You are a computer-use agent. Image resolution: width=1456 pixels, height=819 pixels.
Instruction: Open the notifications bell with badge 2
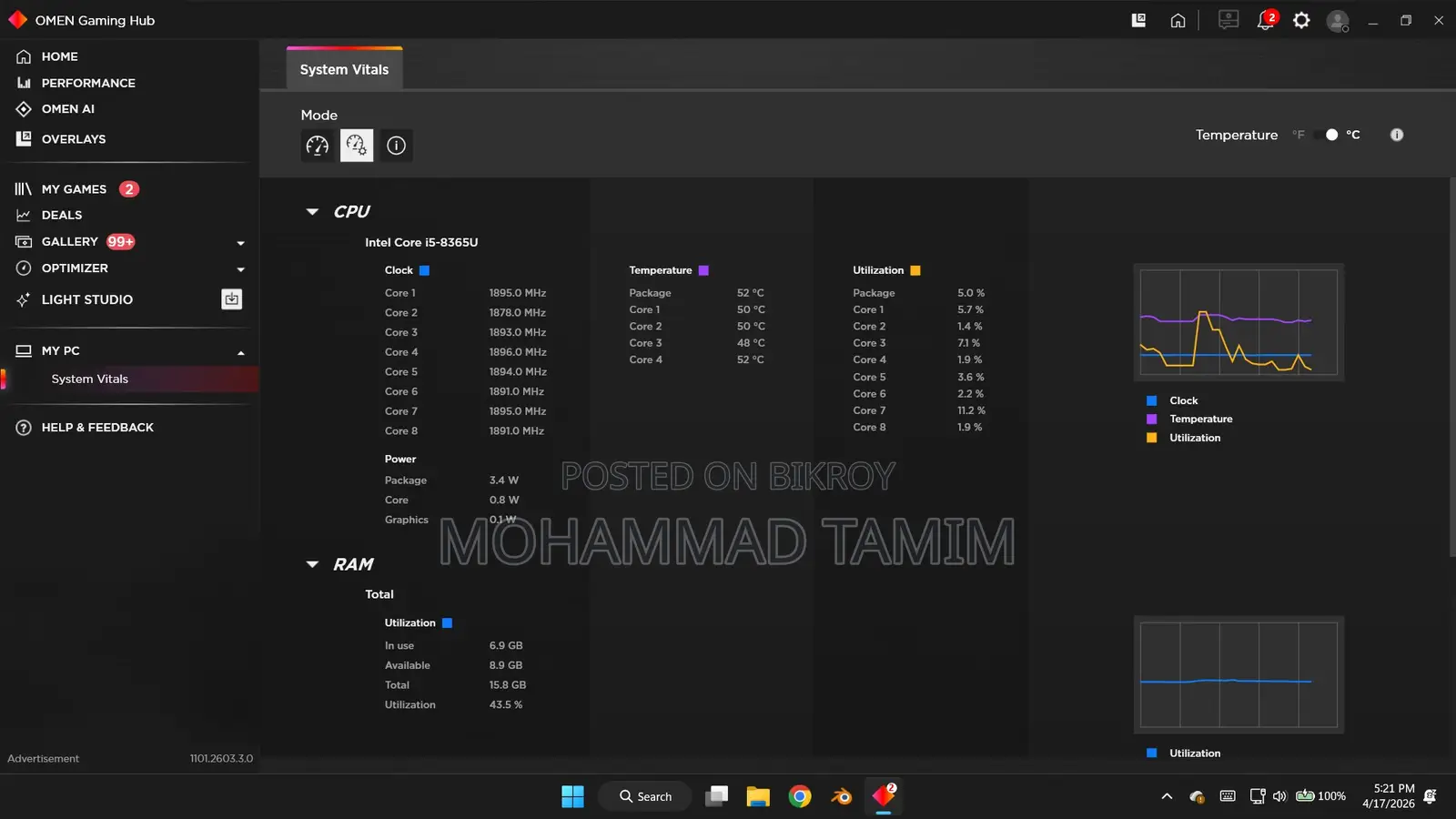click(x=1266, y=20)
